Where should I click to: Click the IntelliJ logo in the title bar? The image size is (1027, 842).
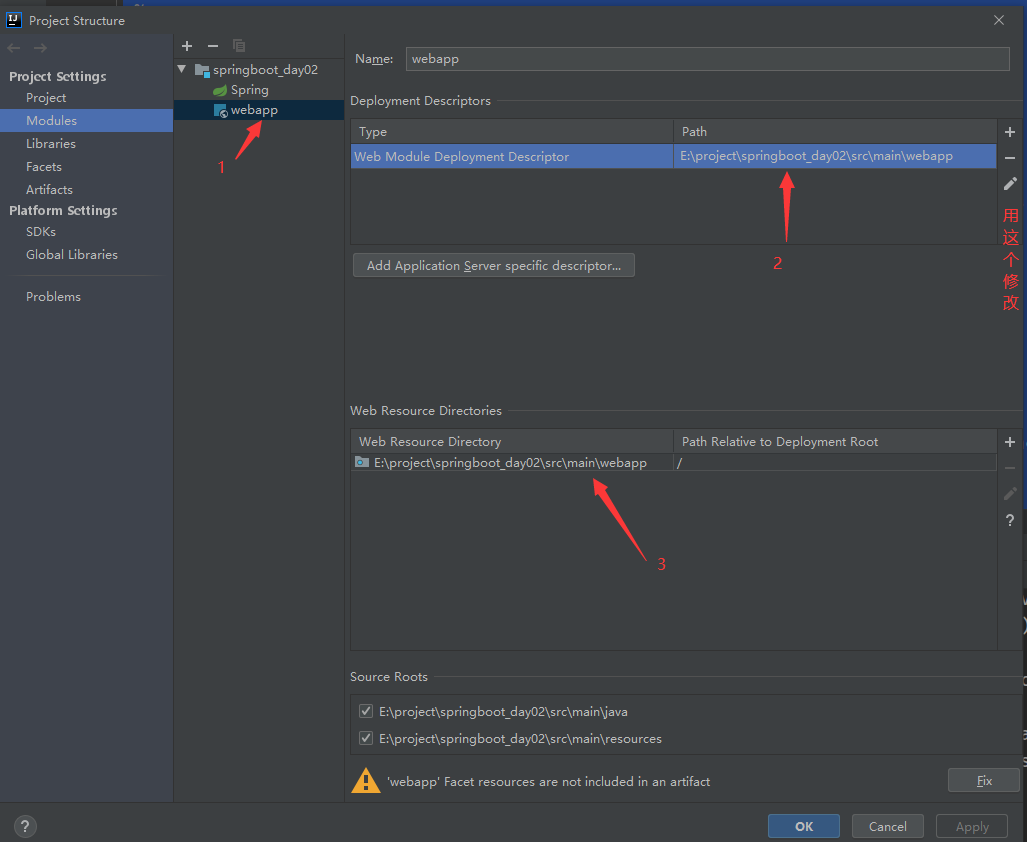tap(14, 20)
